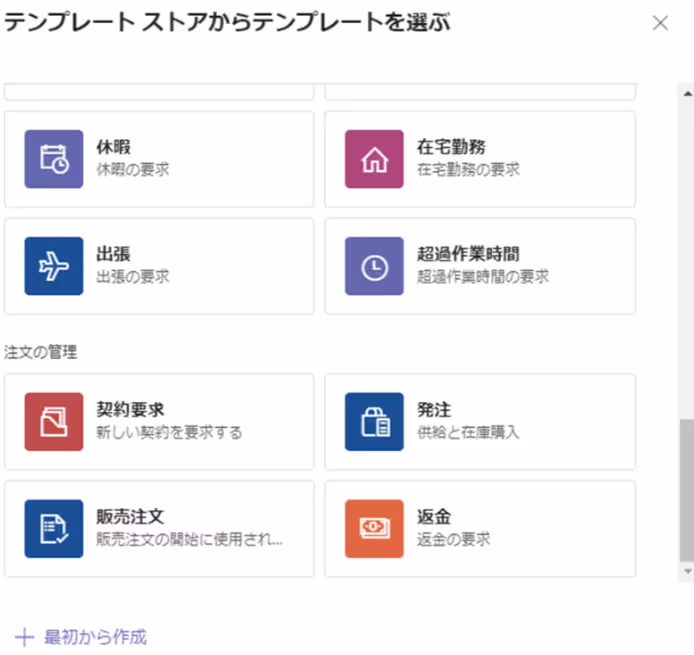
Task: Click the vertical scrollbar thumb
Action: (x=687, y=491)
